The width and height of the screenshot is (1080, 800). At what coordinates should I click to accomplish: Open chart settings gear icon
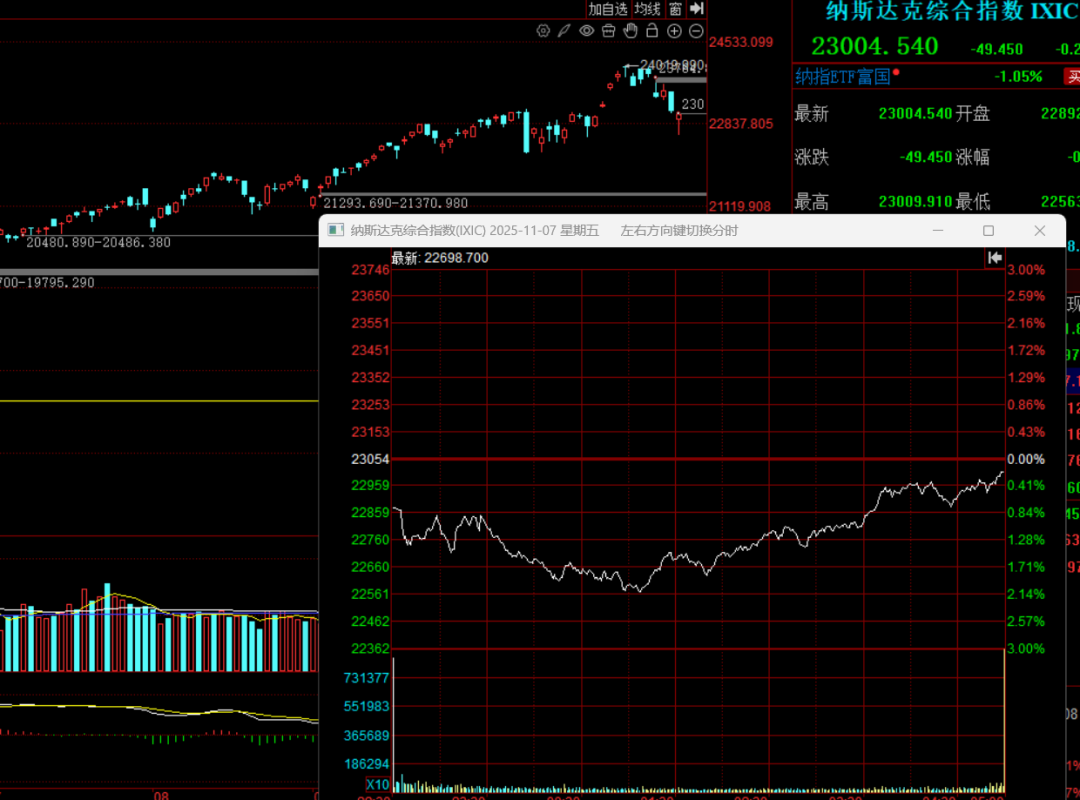point(543,31)
